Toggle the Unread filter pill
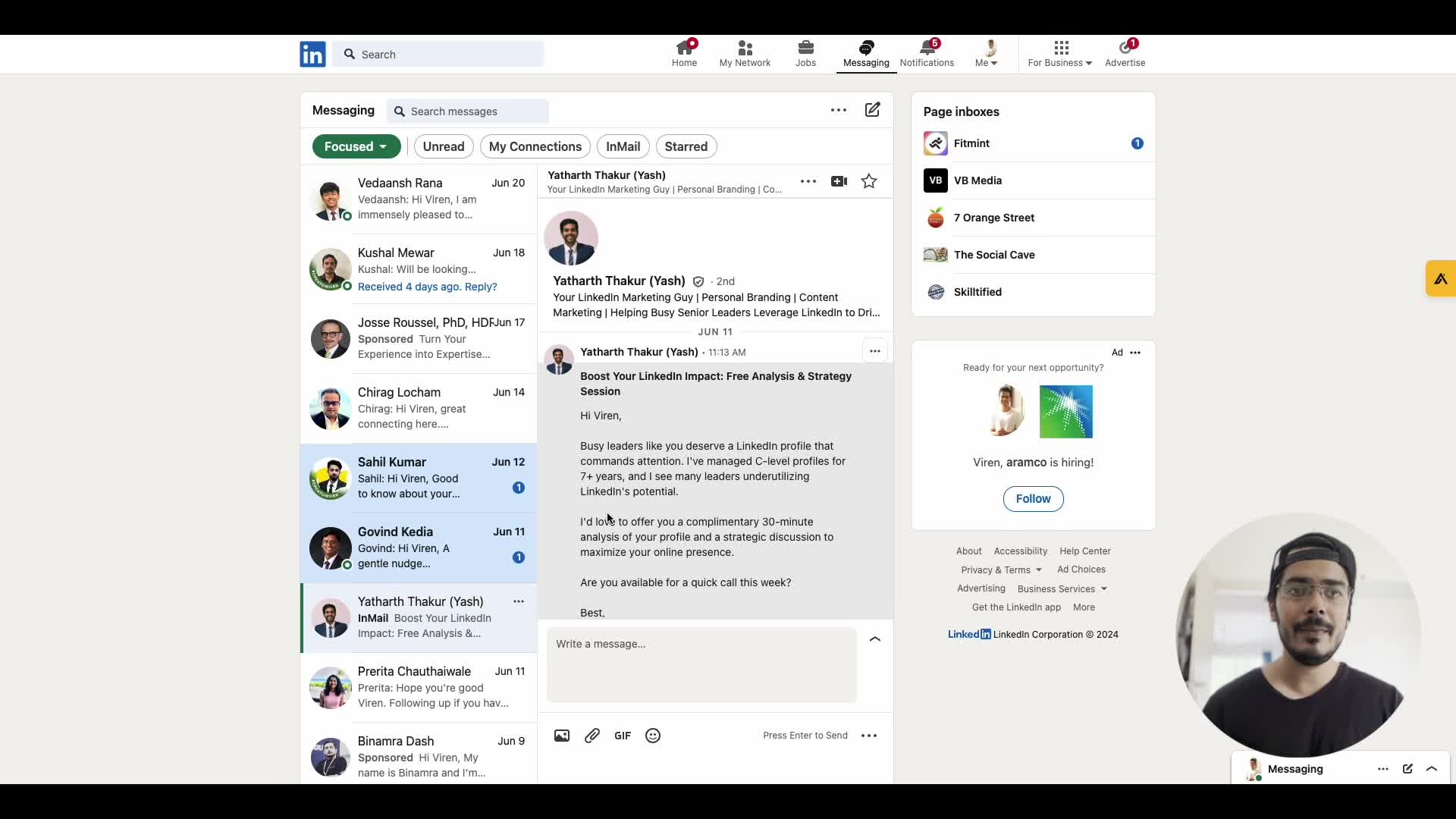This screenshot has height=819, width=1456. pyautogui.click(x=444, y=146)
